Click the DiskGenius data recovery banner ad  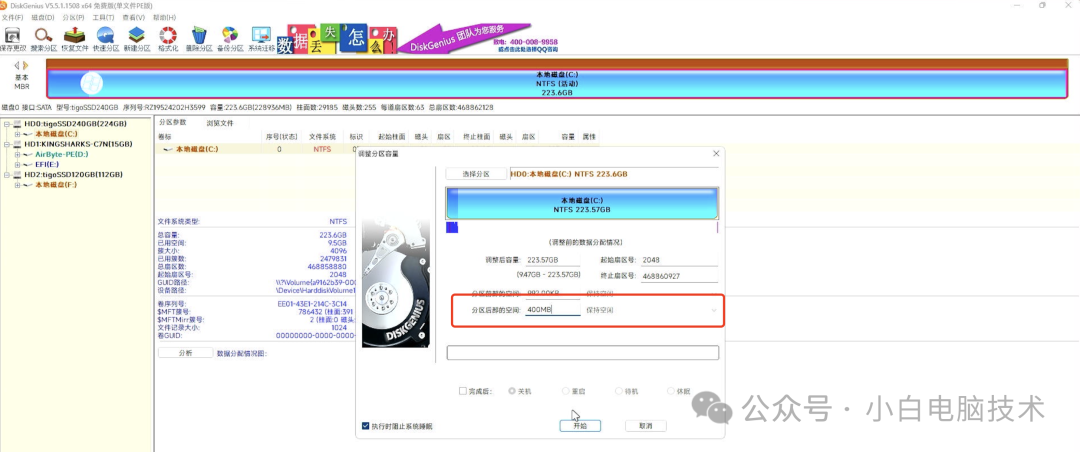click(417, 39)
